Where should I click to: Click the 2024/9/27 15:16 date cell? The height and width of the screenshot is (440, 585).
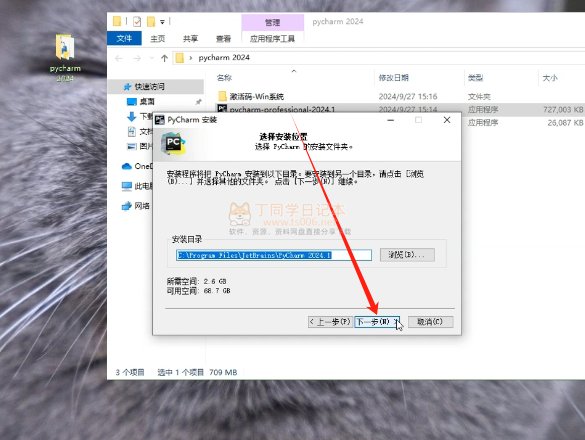(x=408, y=97)
